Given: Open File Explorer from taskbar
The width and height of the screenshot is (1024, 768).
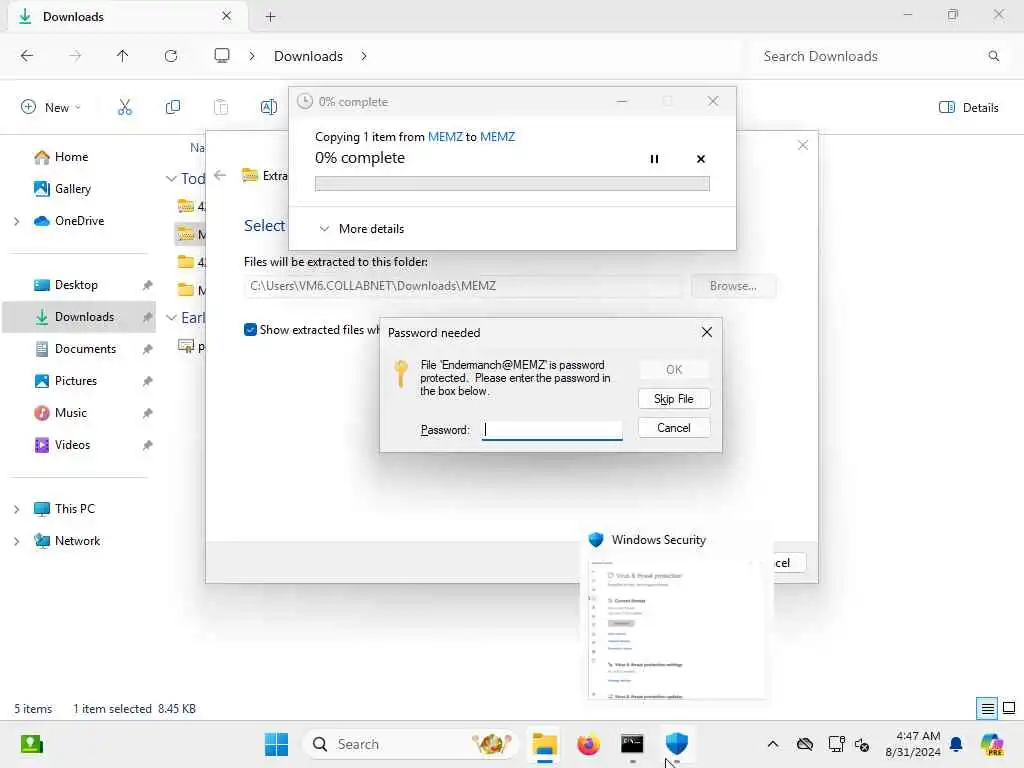Looking at the screenshot, I should (544, 744).
